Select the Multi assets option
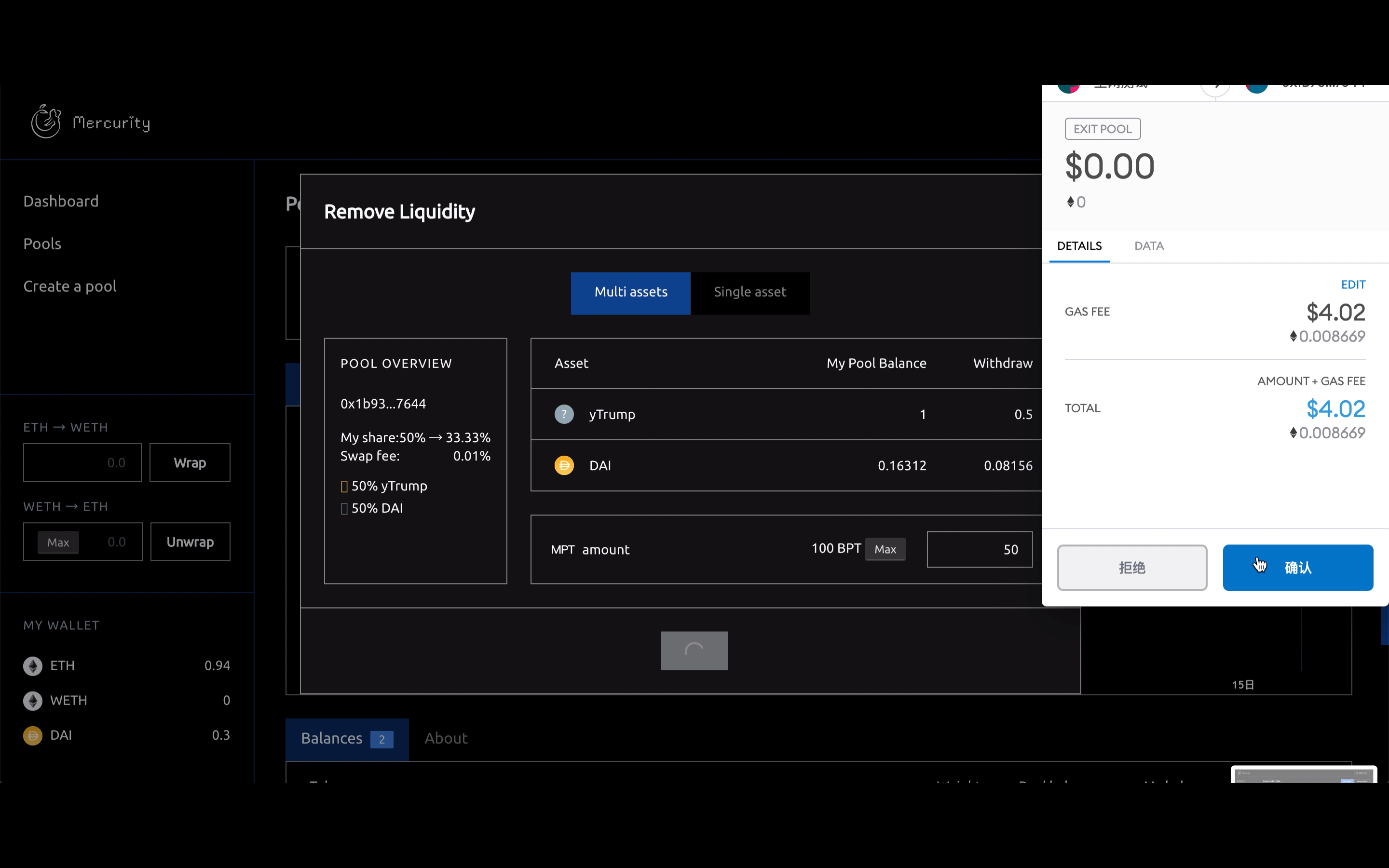The width and height of the screenshot is (1389, 868). tap(630, 292)
